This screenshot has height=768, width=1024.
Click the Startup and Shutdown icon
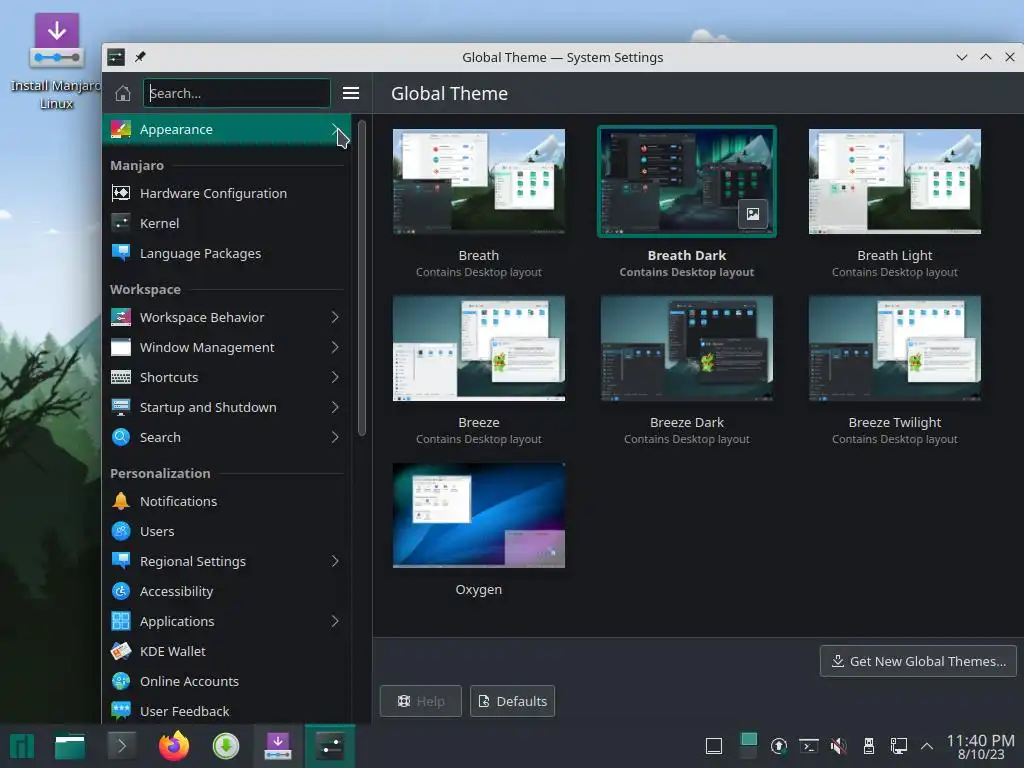coord(121,408)
